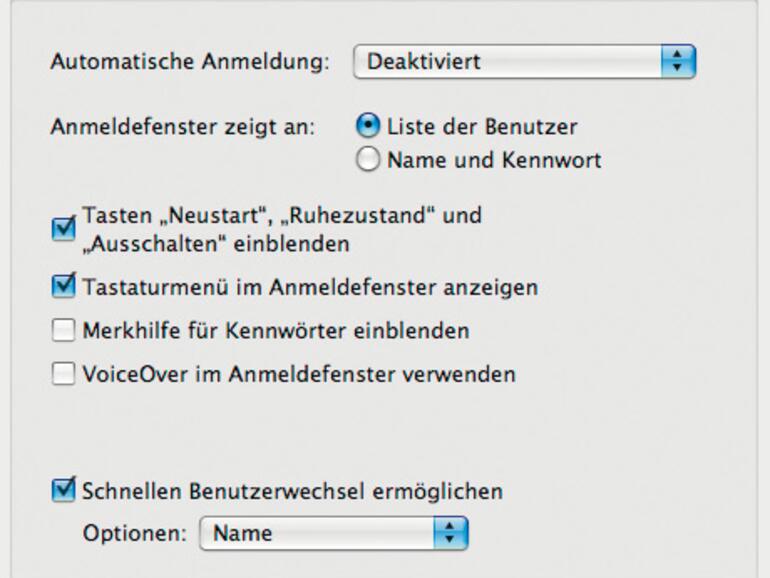Click the "Anmeldefenster zeigt an:" label
This screenshot has width=770, height=578.
(x=183, y=127)
